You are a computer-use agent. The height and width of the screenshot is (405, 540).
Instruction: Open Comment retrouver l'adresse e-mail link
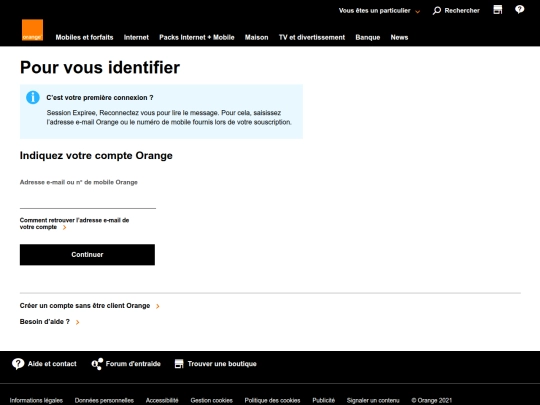pos(74,224)
